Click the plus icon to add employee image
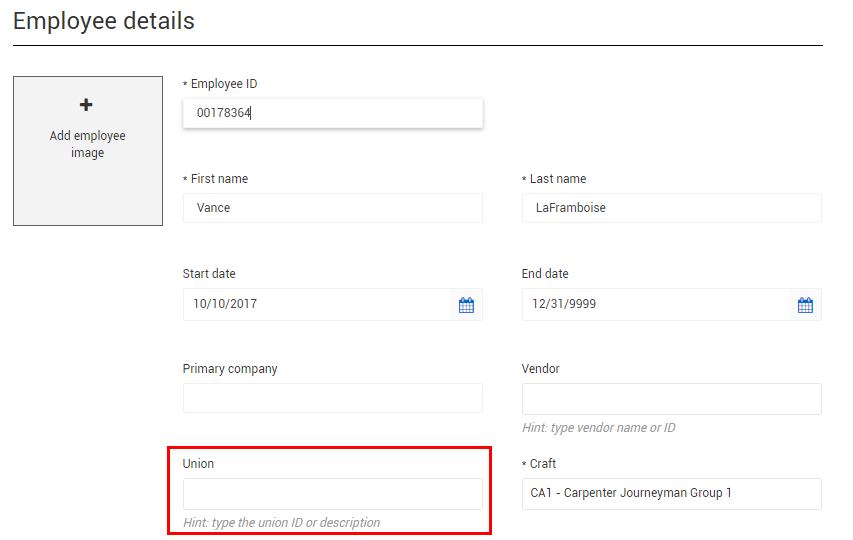Viewport: 853px width, 540px height. (86, 104)
